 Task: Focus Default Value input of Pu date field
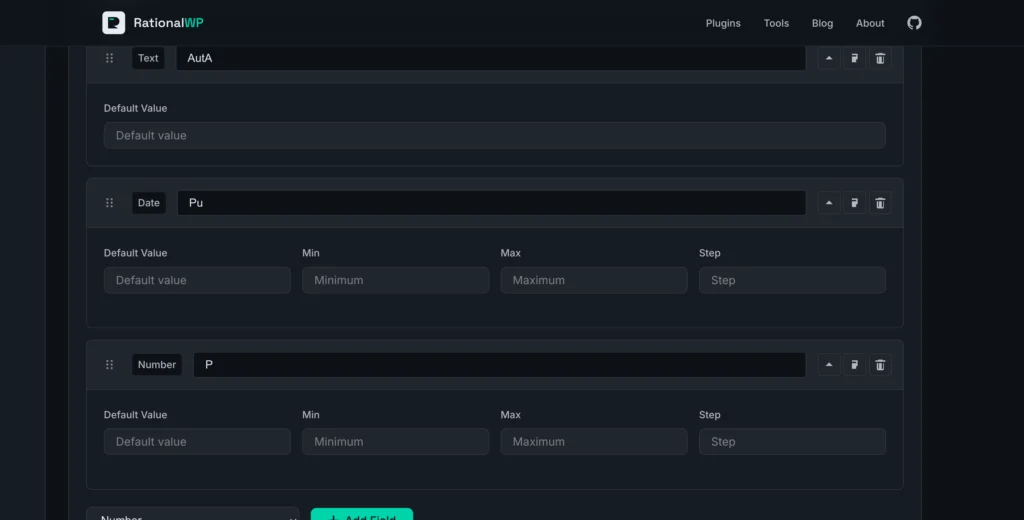(197, 280)
